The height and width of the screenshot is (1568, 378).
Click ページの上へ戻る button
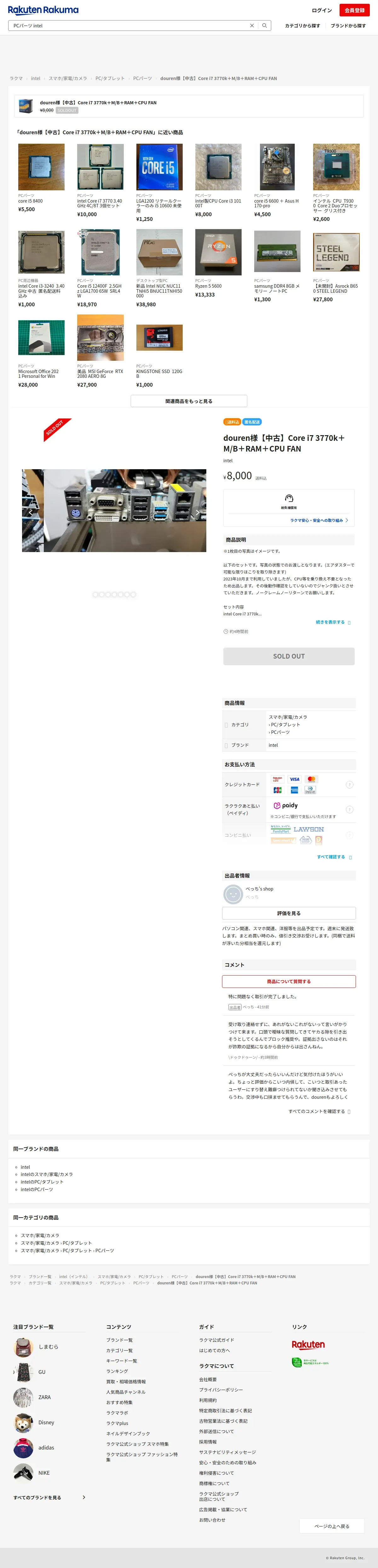pyautogui.click(x=332, y=1525)
